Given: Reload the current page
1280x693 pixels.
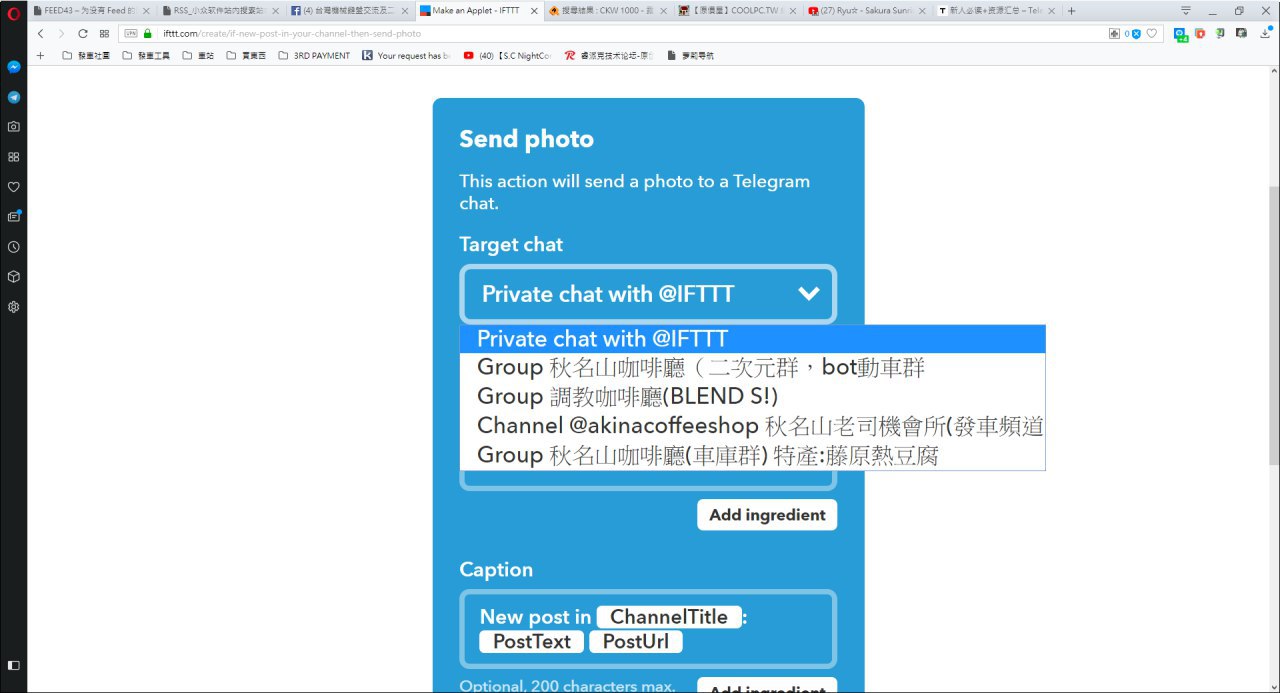Looking at the screenshot, I should coord(83,34).
